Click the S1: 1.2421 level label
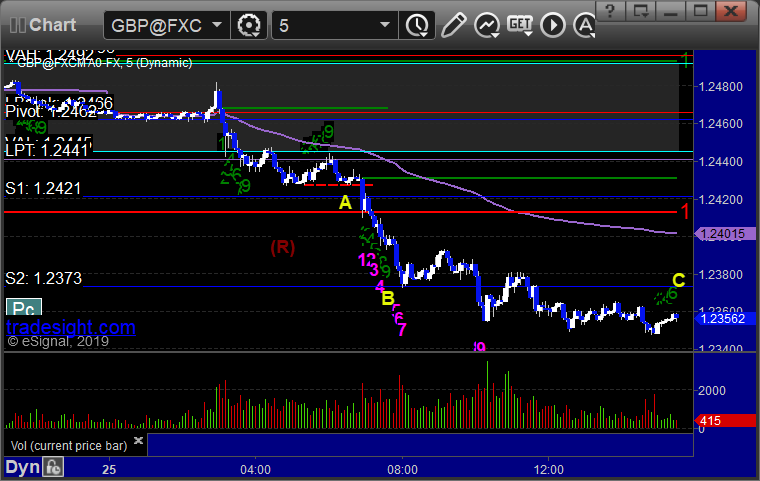This screenshot has height=481, width=760. click(x=43, y=188)
